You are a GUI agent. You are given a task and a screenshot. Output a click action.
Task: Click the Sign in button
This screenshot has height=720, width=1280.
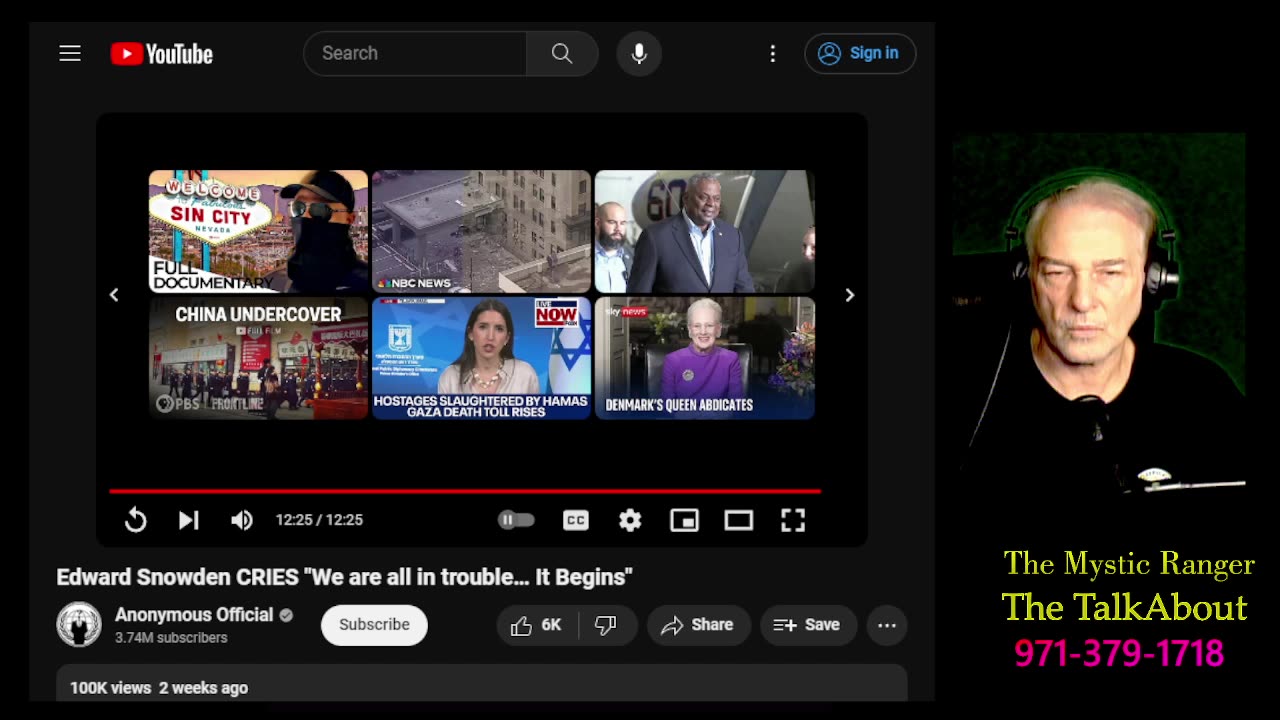tap(860, 54)
